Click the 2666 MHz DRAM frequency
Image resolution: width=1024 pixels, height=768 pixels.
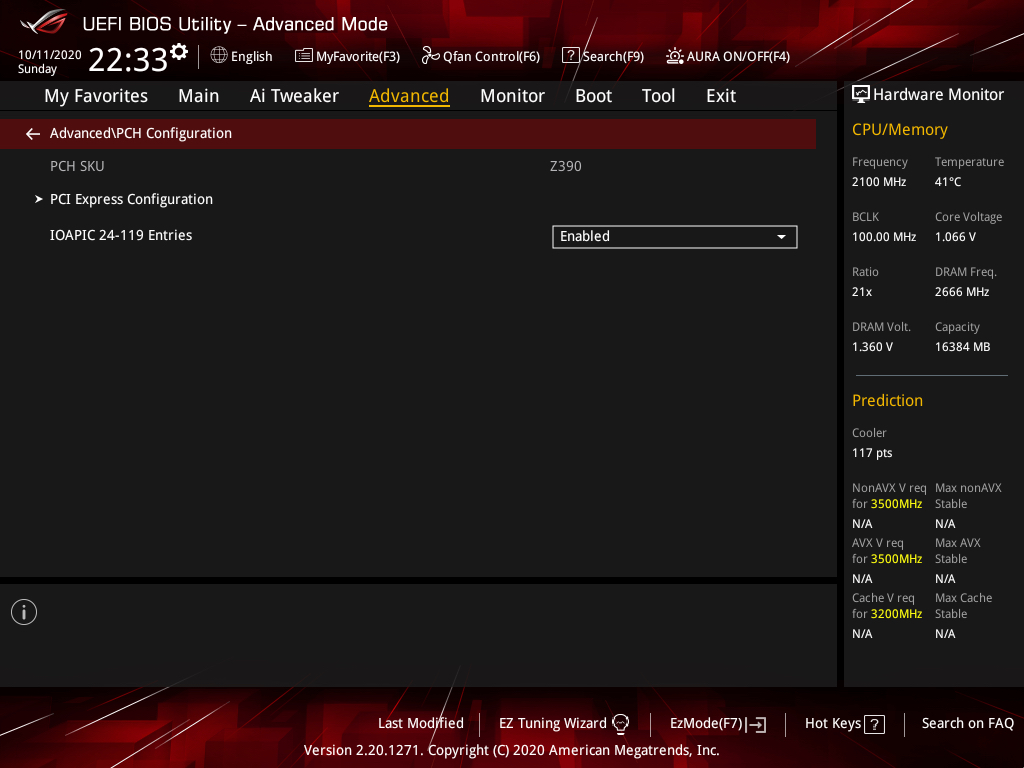(961, 291)
